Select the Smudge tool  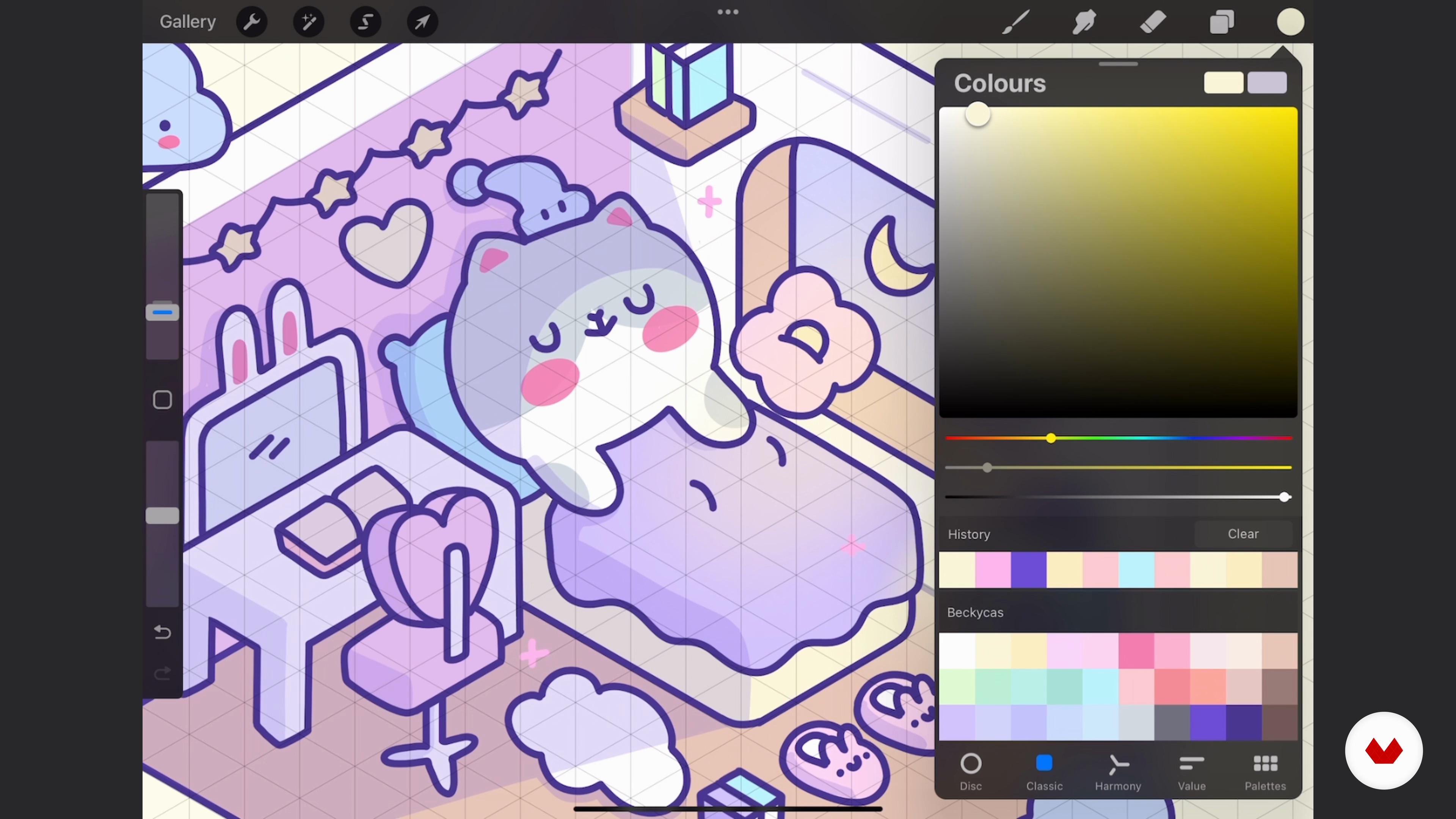click(1084, 22)
